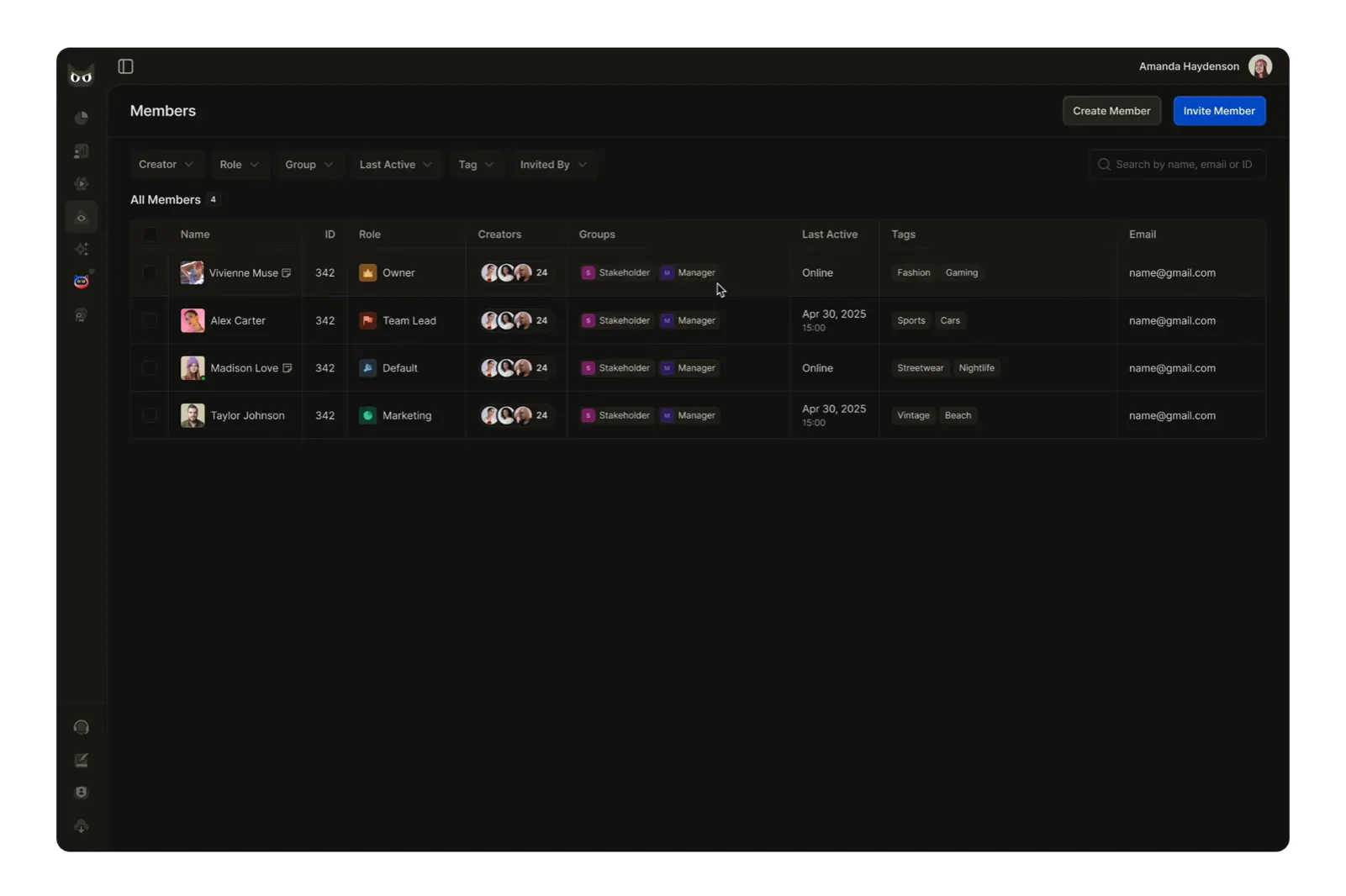Click the Last Active column header
This screenshot has width=1346, height=896.
pyautogui.click(x=830, y=235)
